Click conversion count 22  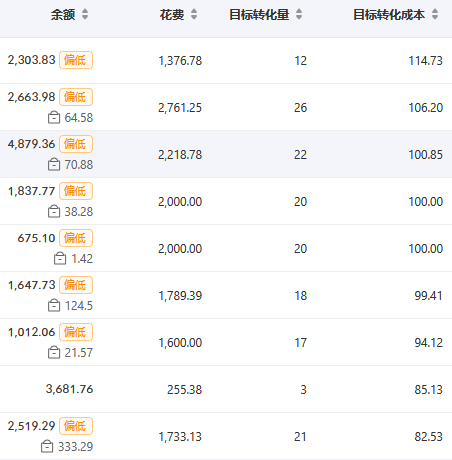point(300,155)
